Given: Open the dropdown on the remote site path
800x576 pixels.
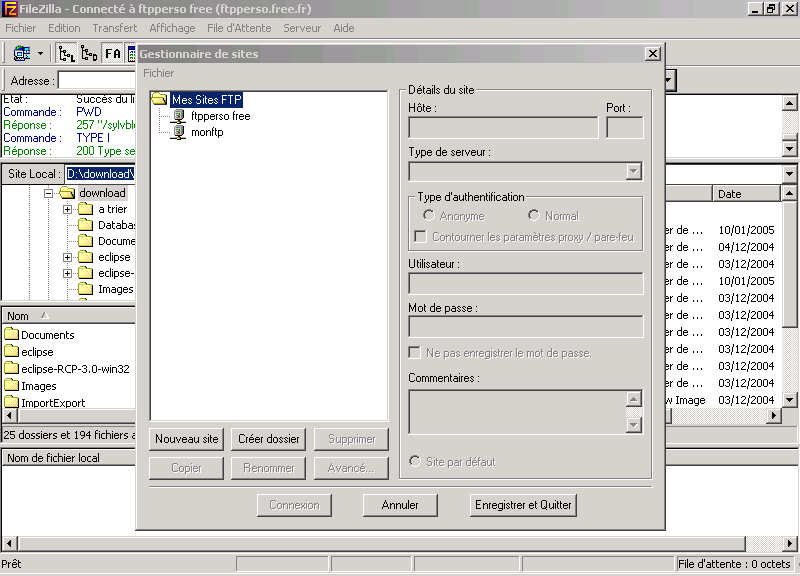Looking at the screenshot, I should 789,173.
